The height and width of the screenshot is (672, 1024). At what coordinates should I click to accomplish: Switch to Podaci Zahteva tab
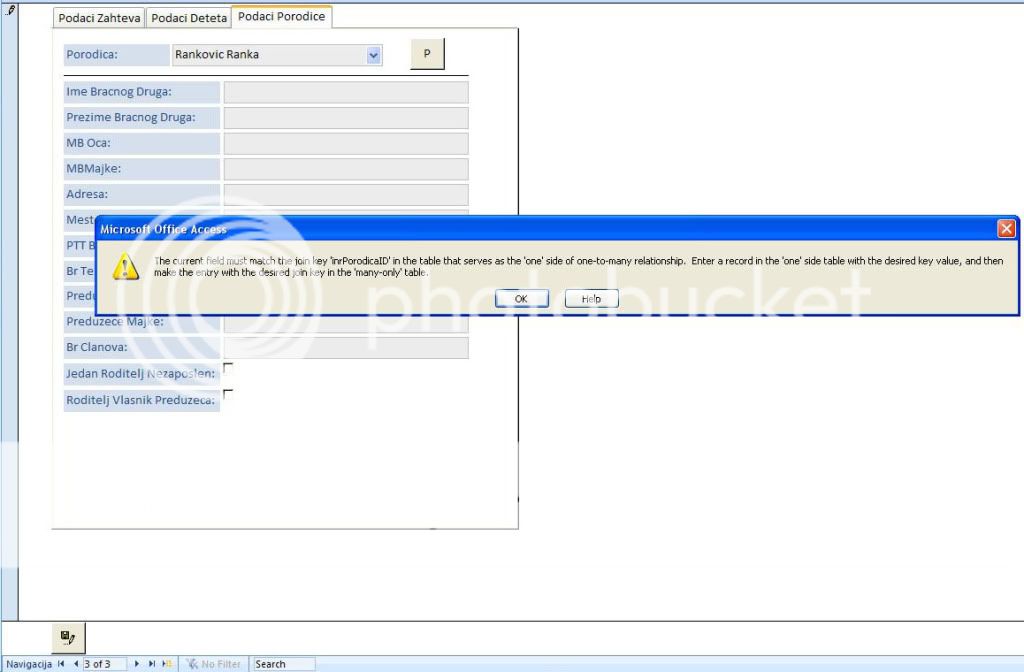99,18
